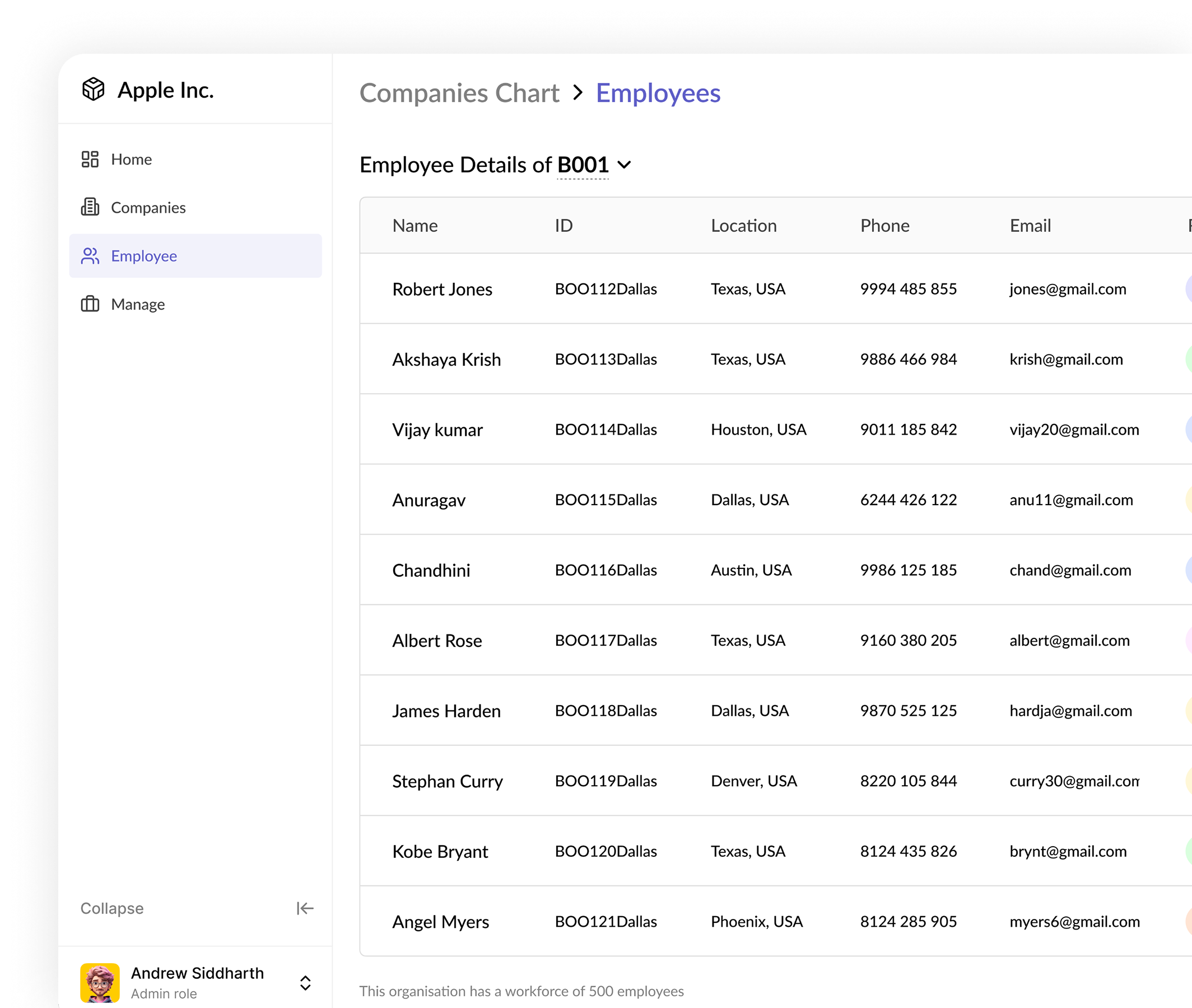The image size is (1192, 1008).
Task: Open the account switcher up-down chevrons
Action: [305, 983]
